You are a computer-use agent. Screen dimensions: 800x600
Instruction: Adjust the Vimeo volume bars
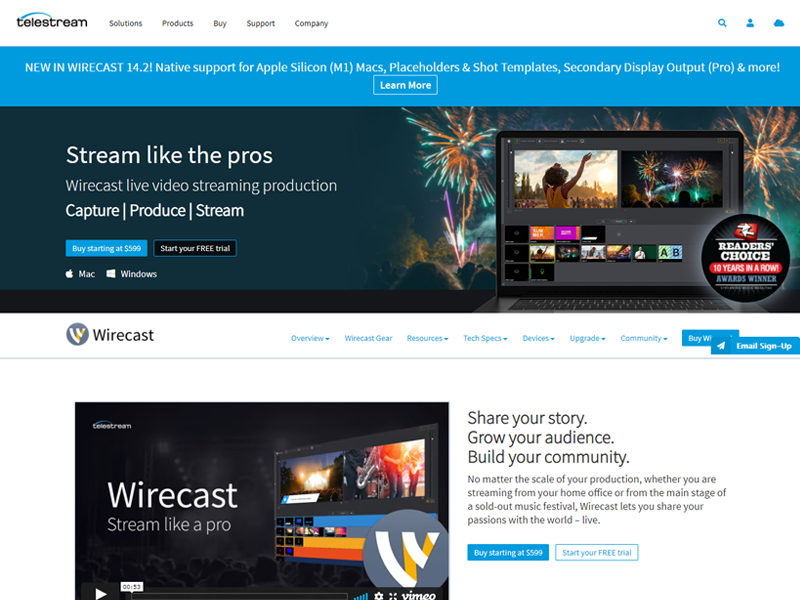[x=361, y=596]
